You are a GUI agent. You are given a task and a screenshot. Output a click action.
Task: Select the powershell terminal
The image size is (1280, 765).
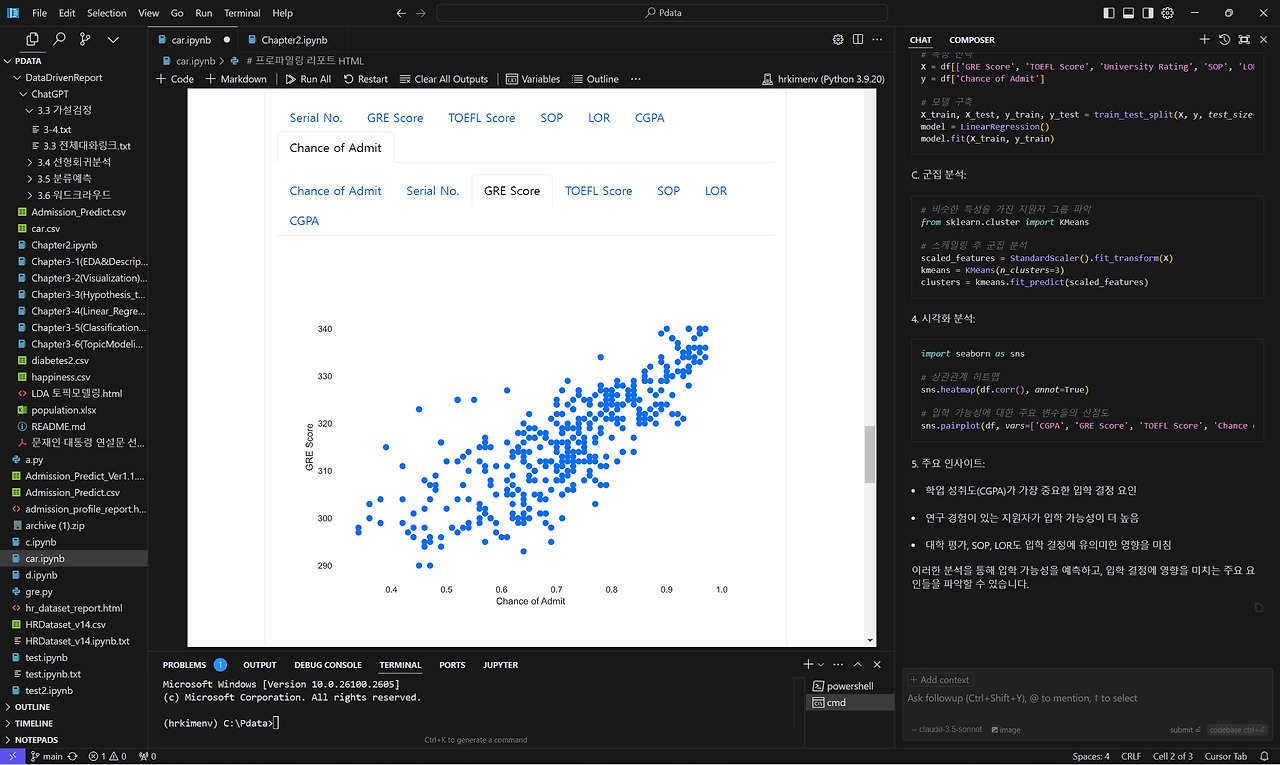[x=849, y=686]
